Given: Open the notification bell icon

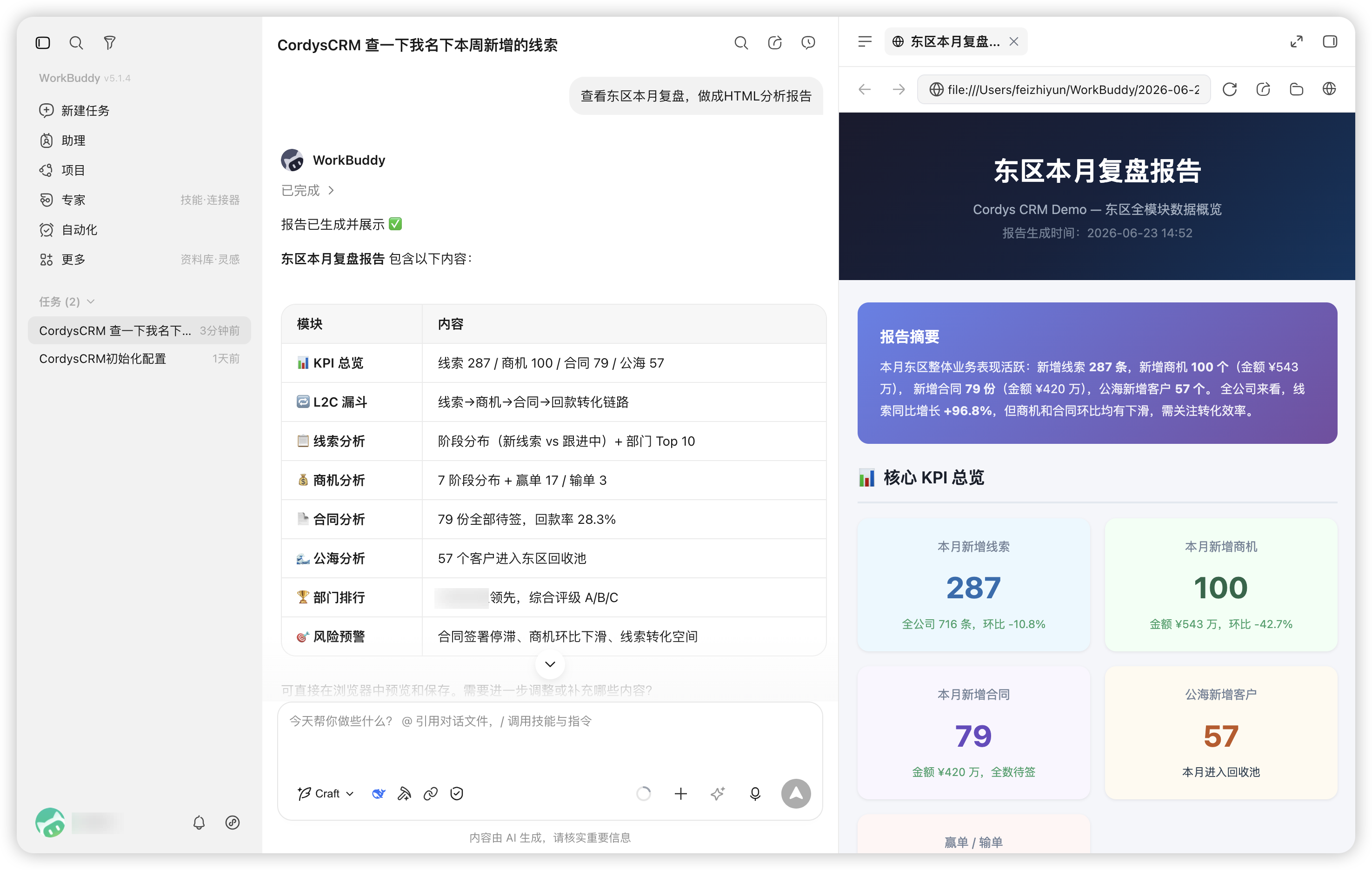Looking at the screenshot, I should click(199, 823).
